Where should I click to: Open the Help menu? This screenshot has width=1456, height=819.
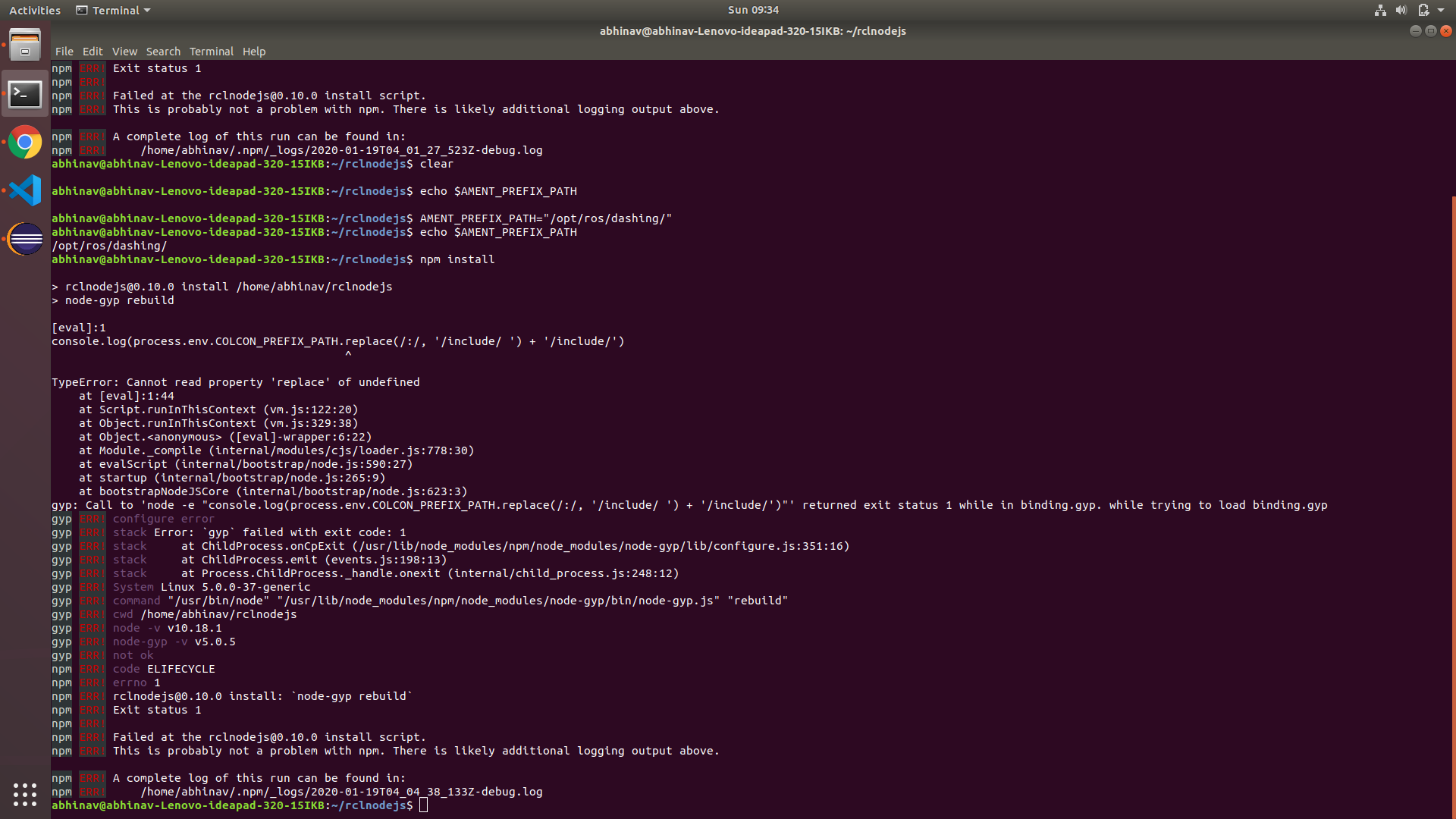tap(254, 52)
